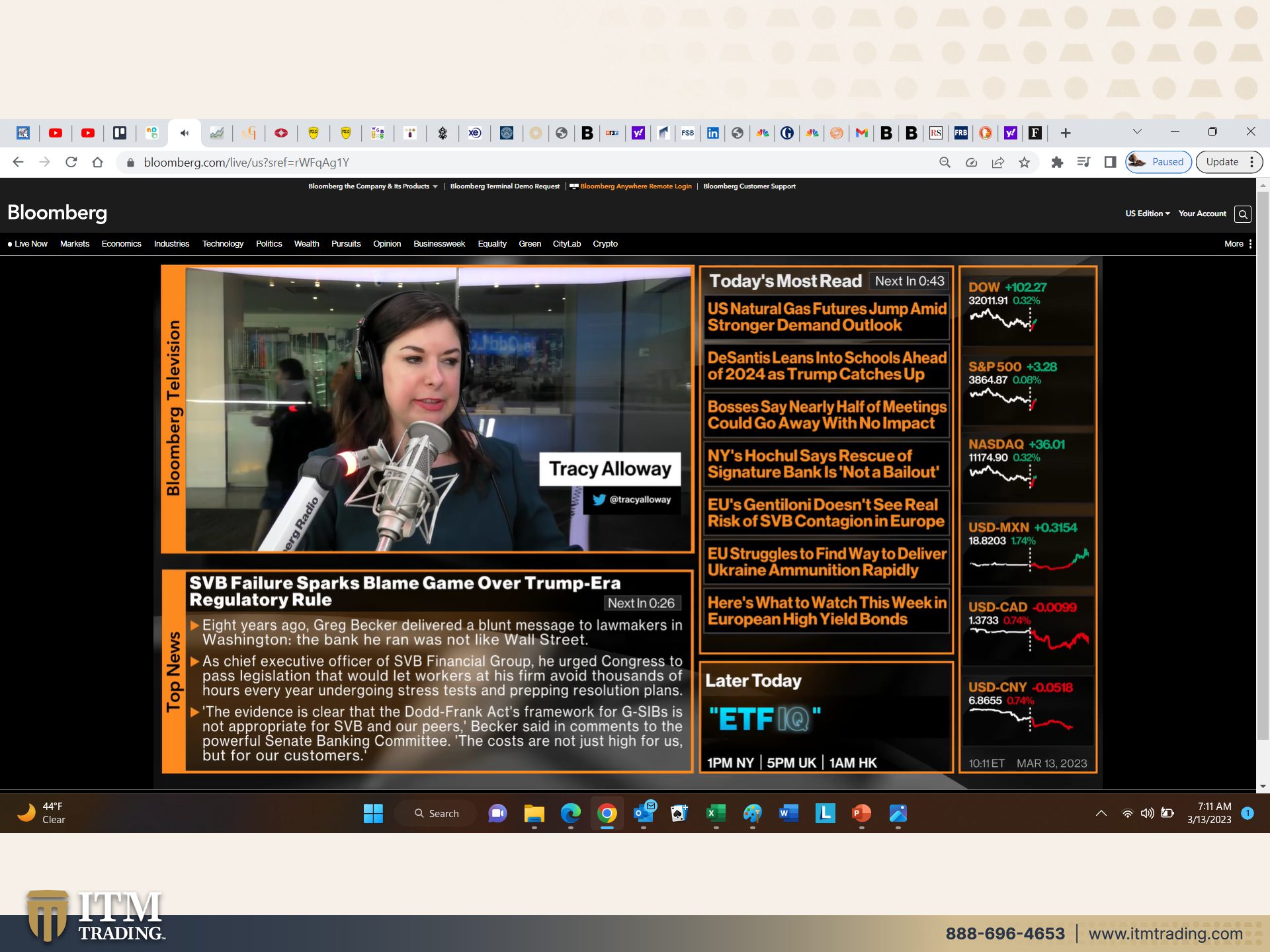
Task: Open the Bloomberg site search icon
Action: (1243, 214)
